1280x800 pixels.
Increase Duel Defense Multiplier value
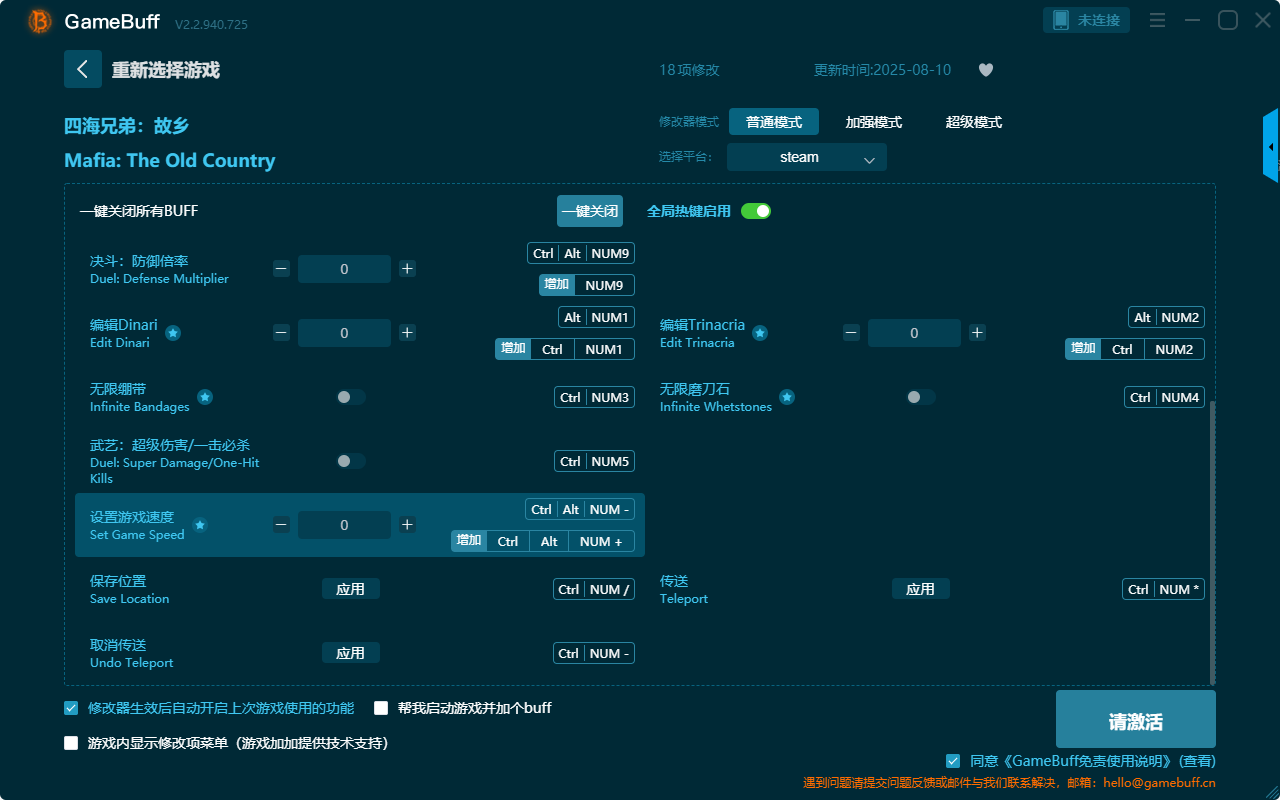tap(407, 269)
